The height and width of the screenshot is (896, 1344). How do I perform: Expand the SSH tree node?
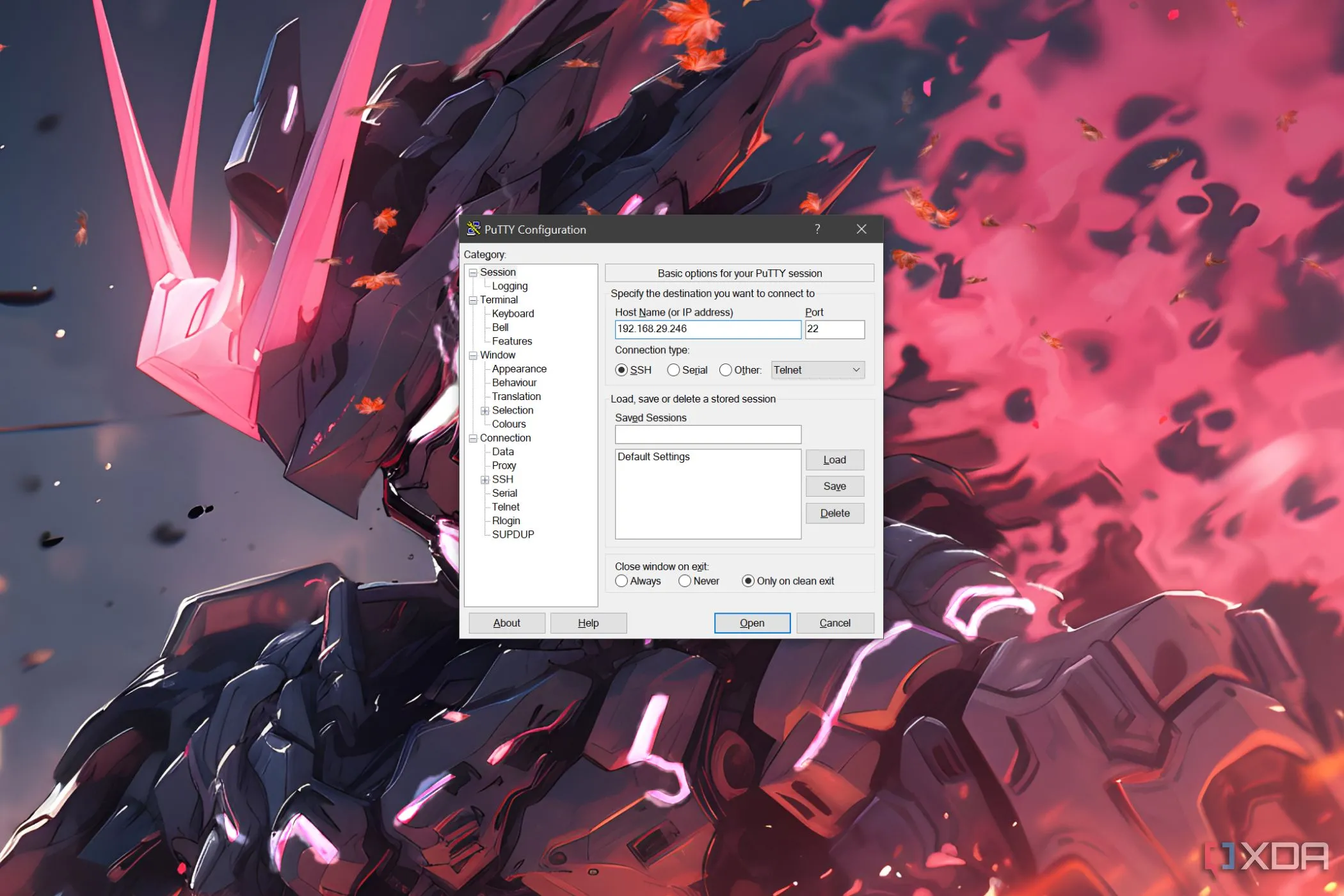(x=485, y=480)
